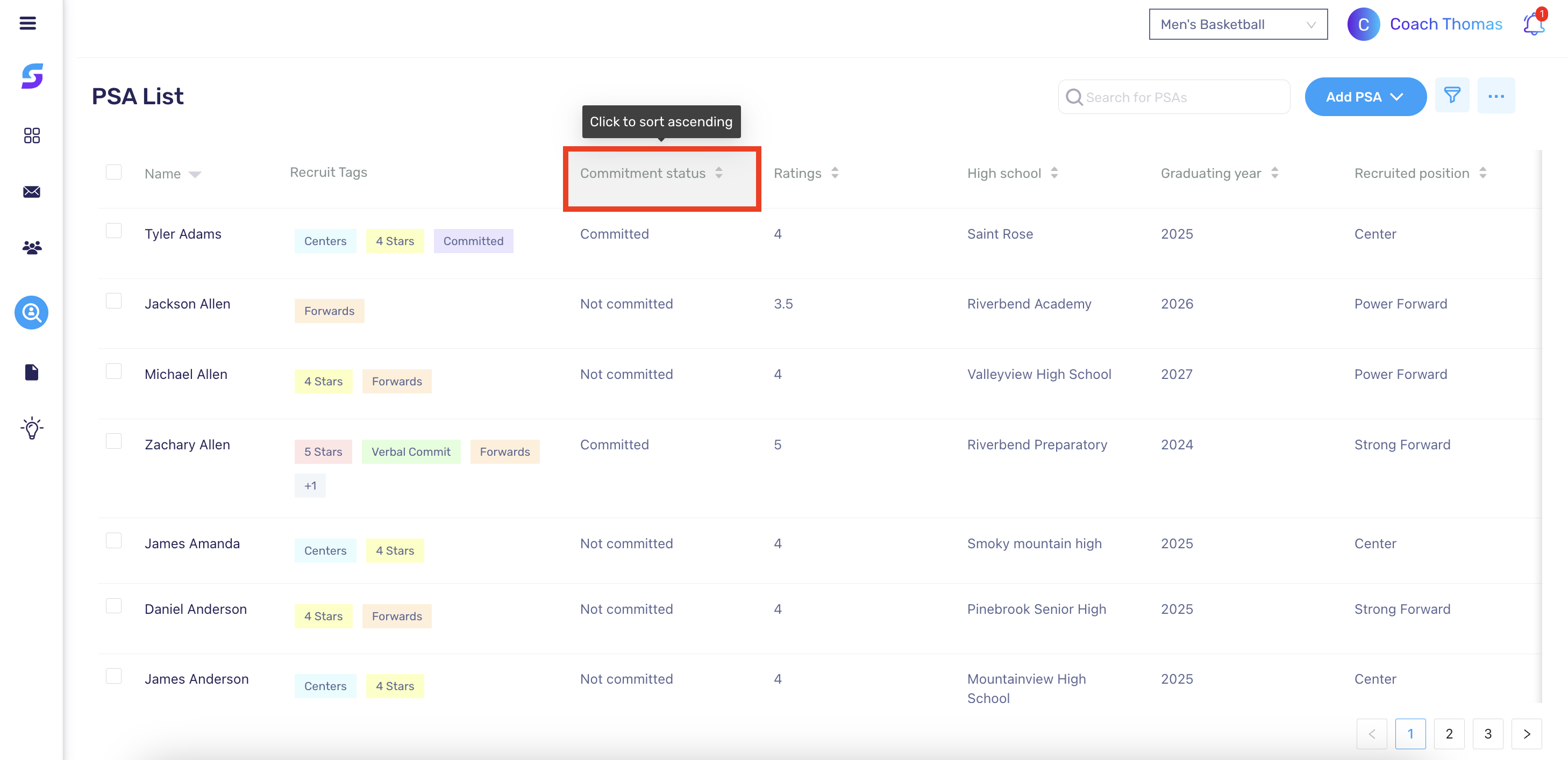The image size is (1568, 760).
Task: Open the dashboard grid icon
Action: [32, 135]
